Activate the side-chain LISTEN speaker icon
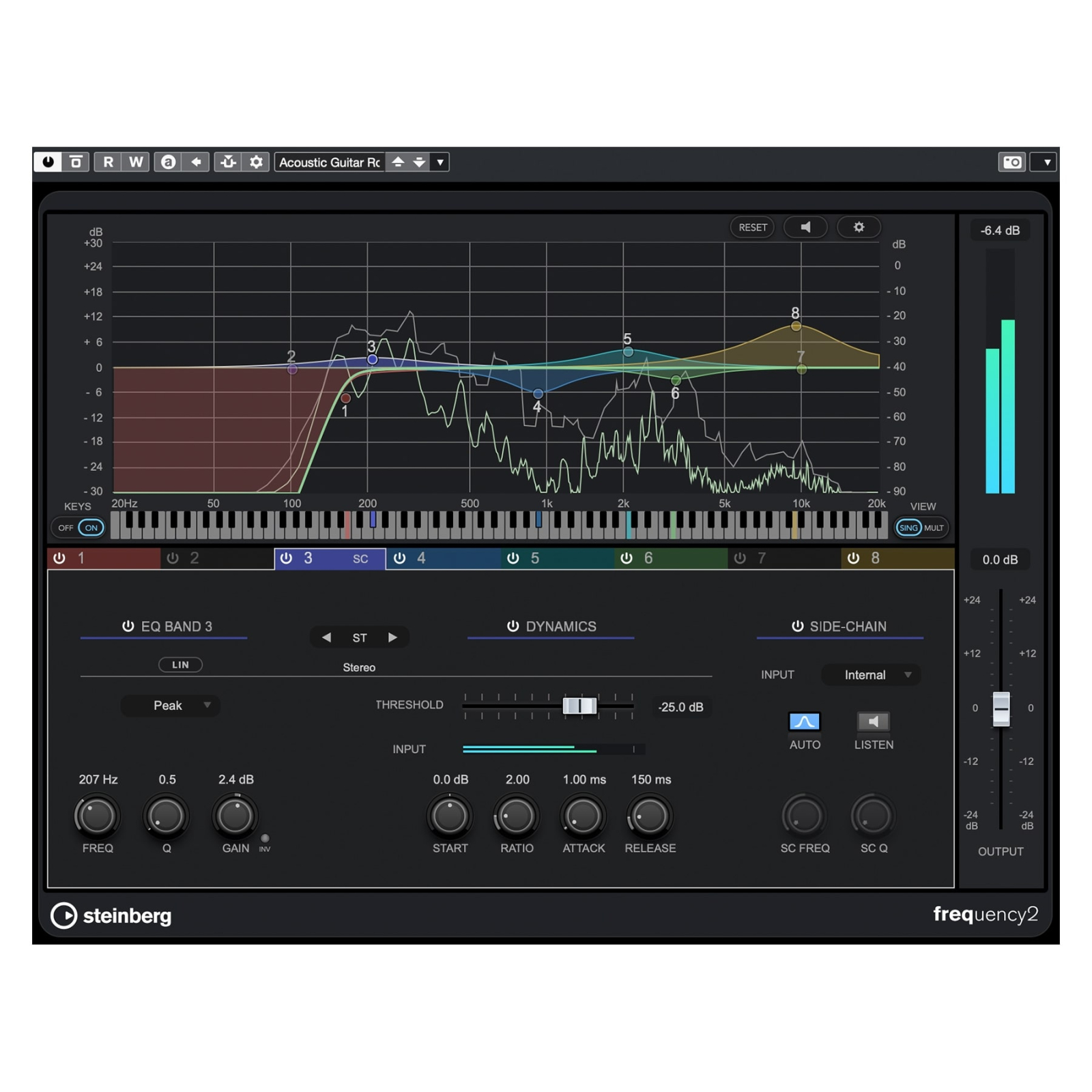 click(873, 721)
